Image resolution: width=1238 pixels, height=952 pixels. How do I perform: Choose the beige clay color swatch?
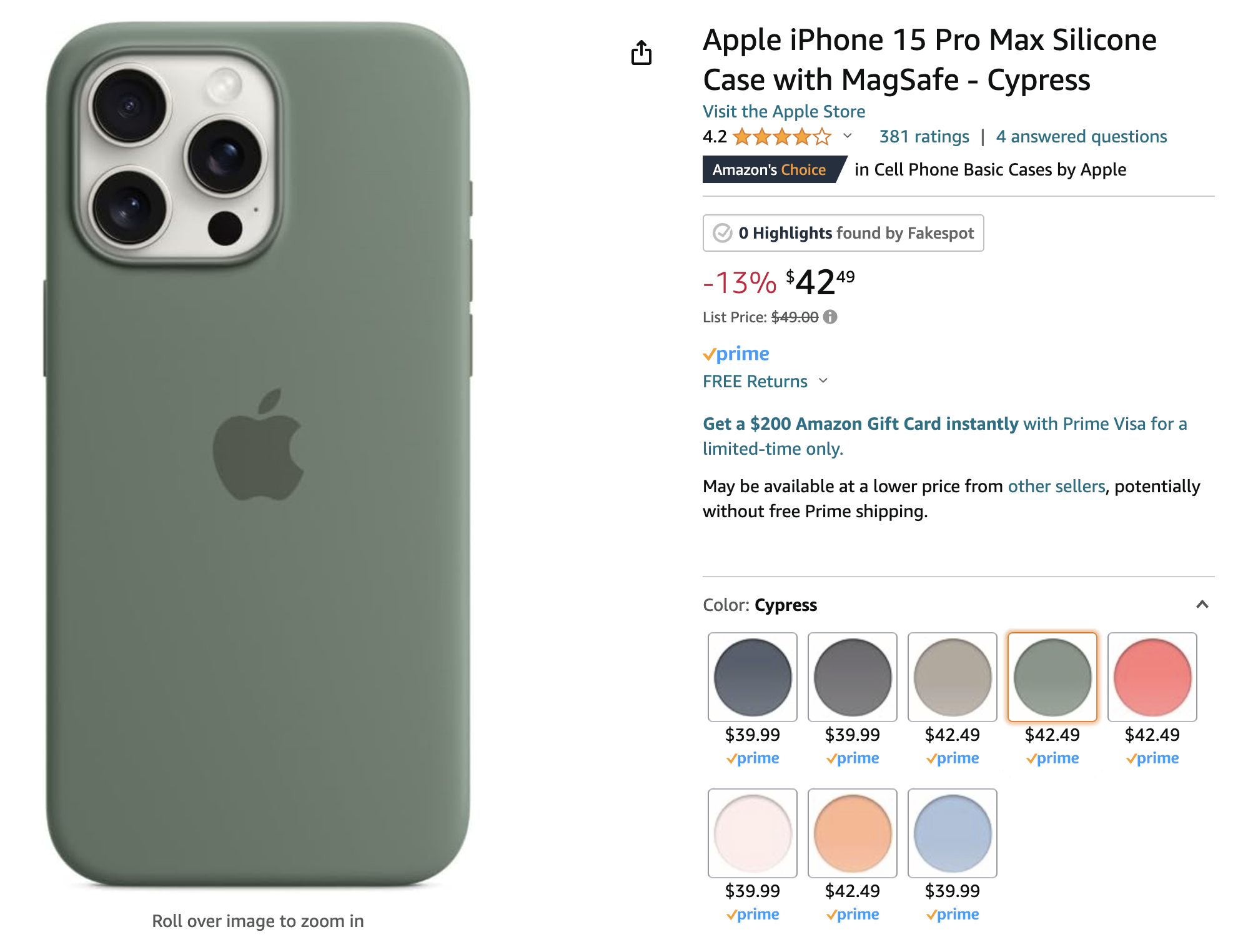[x=952, y=677]
